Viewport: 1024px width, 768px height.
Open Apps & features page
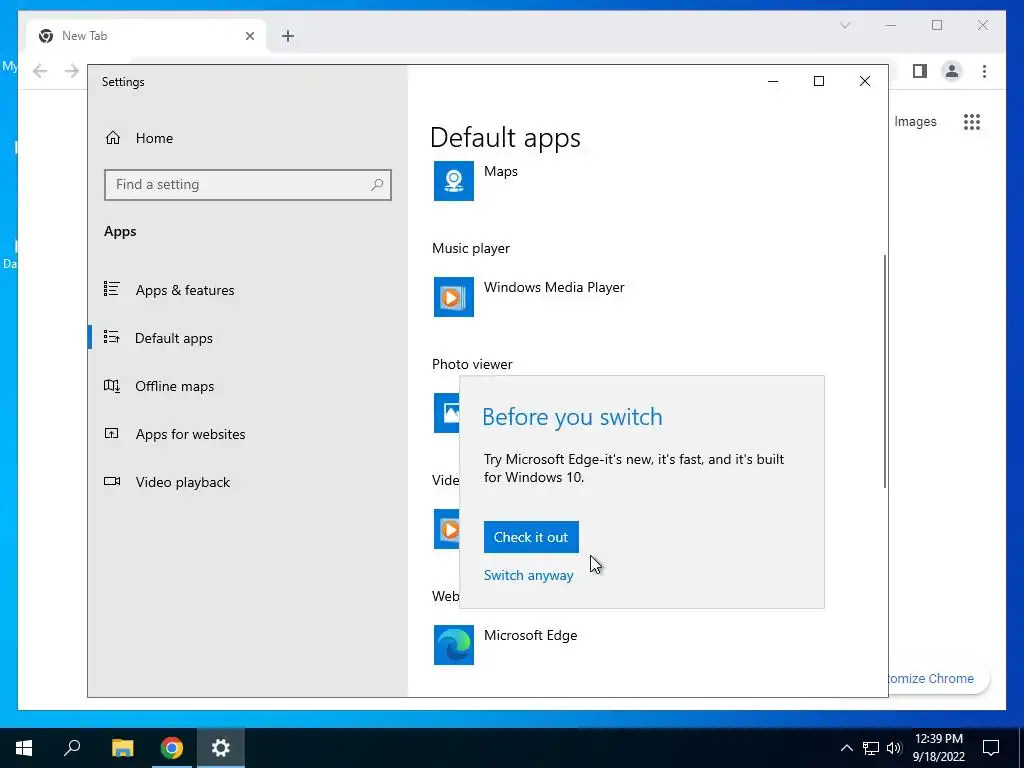[185, 290]
